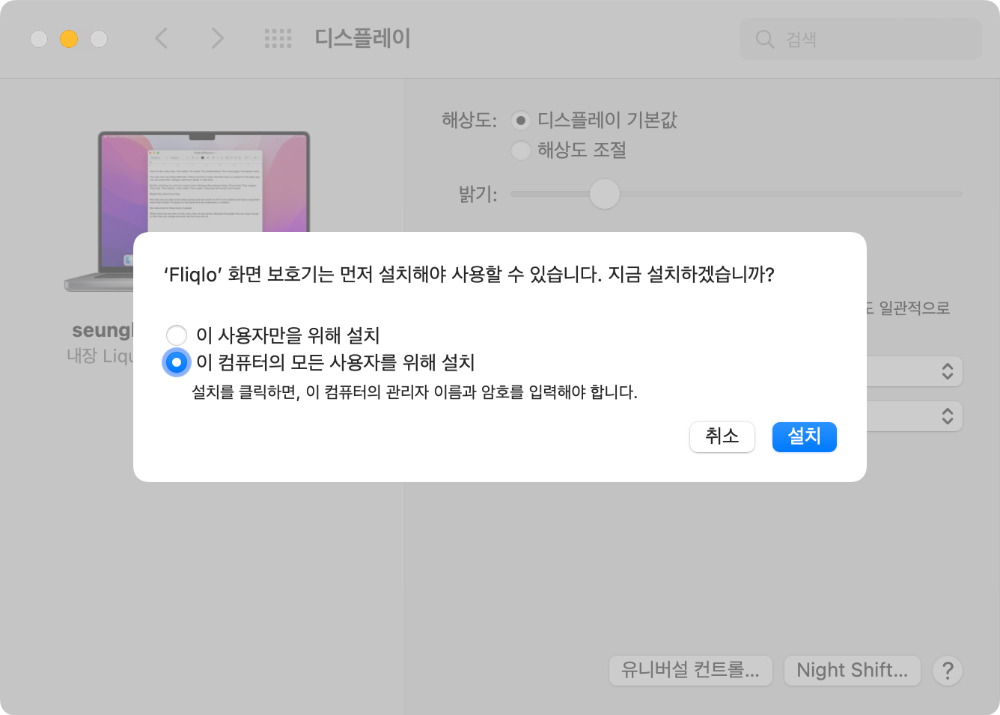
Task: Open 유니버설 컨트롤... button
Action: coord(690,670)
